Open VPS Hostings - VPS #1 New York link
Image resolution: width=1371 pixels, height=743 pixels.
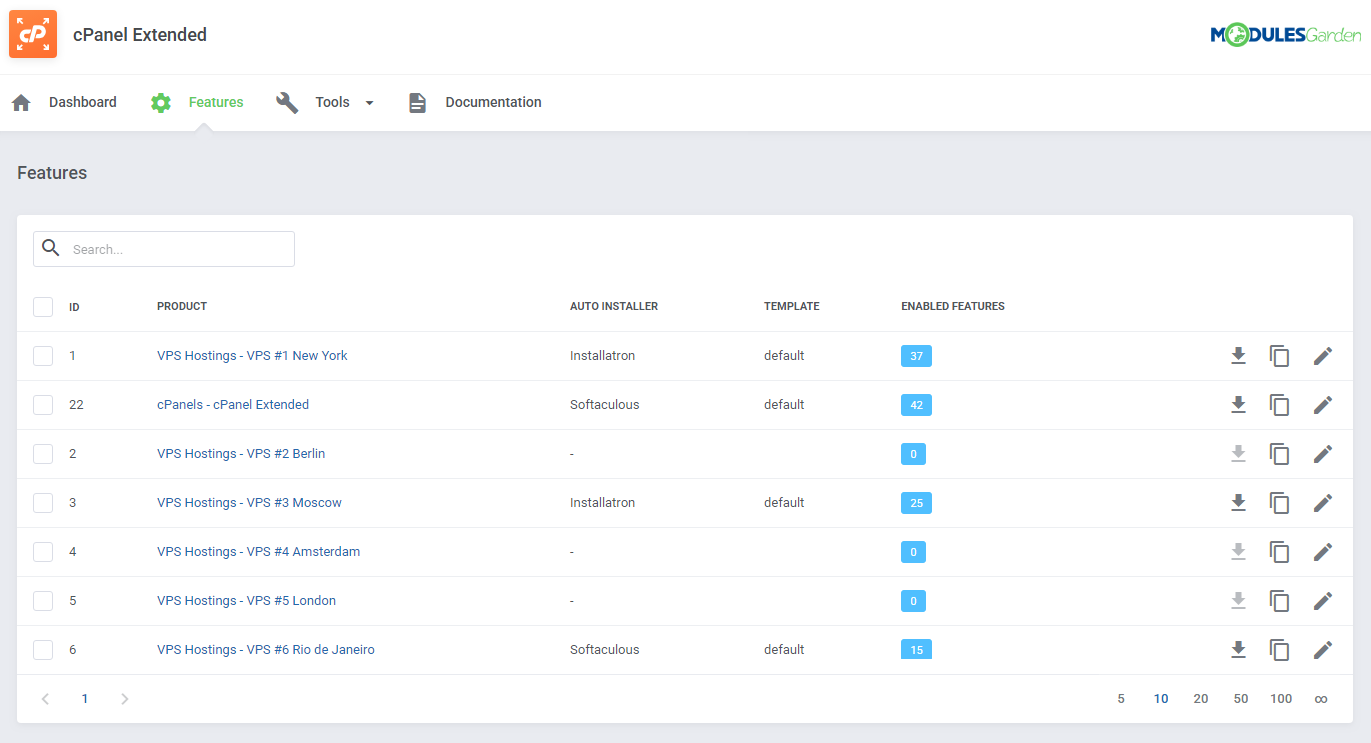pyautogui.click(x=252, y=355)
